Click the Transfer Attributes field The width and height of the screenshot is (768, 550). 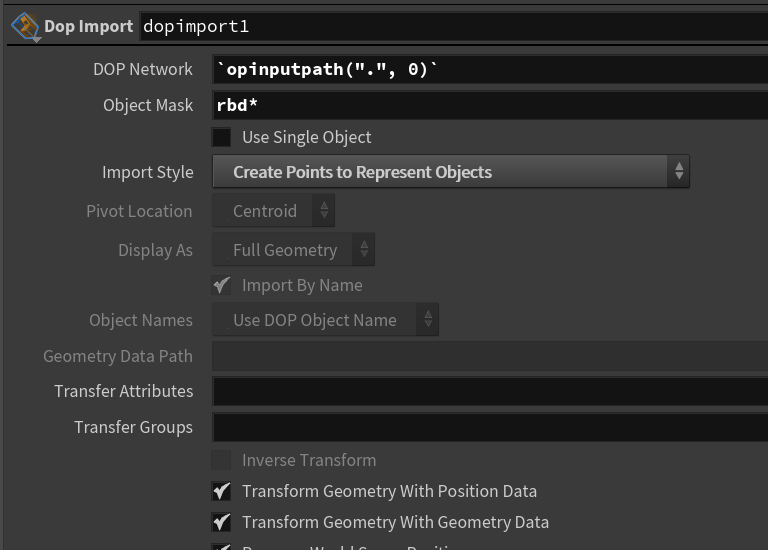click(x=490, y=391)
